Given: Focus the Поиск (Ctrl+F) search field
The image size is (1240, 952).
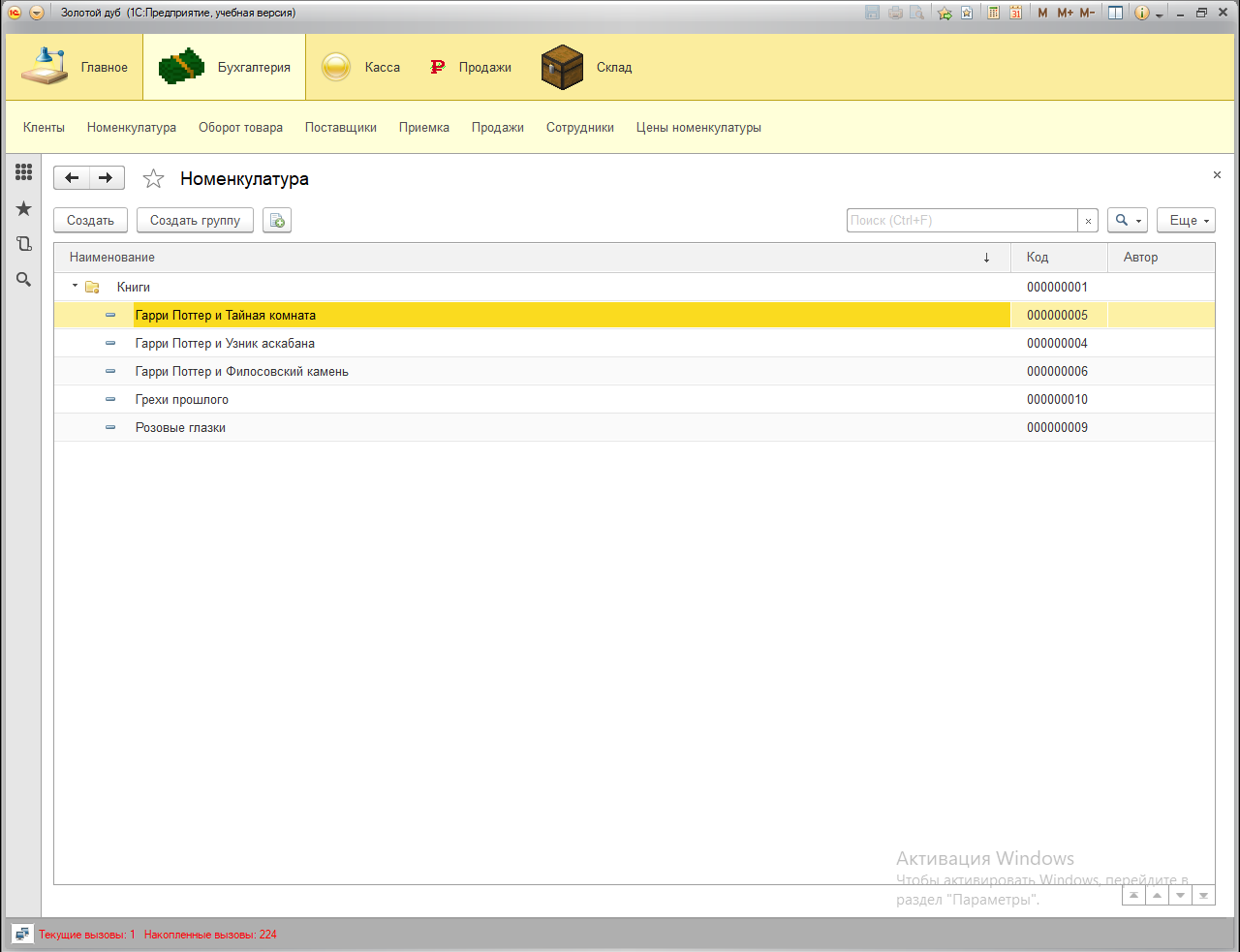Looking at the screenshot, I should click(x=962, y=221).
